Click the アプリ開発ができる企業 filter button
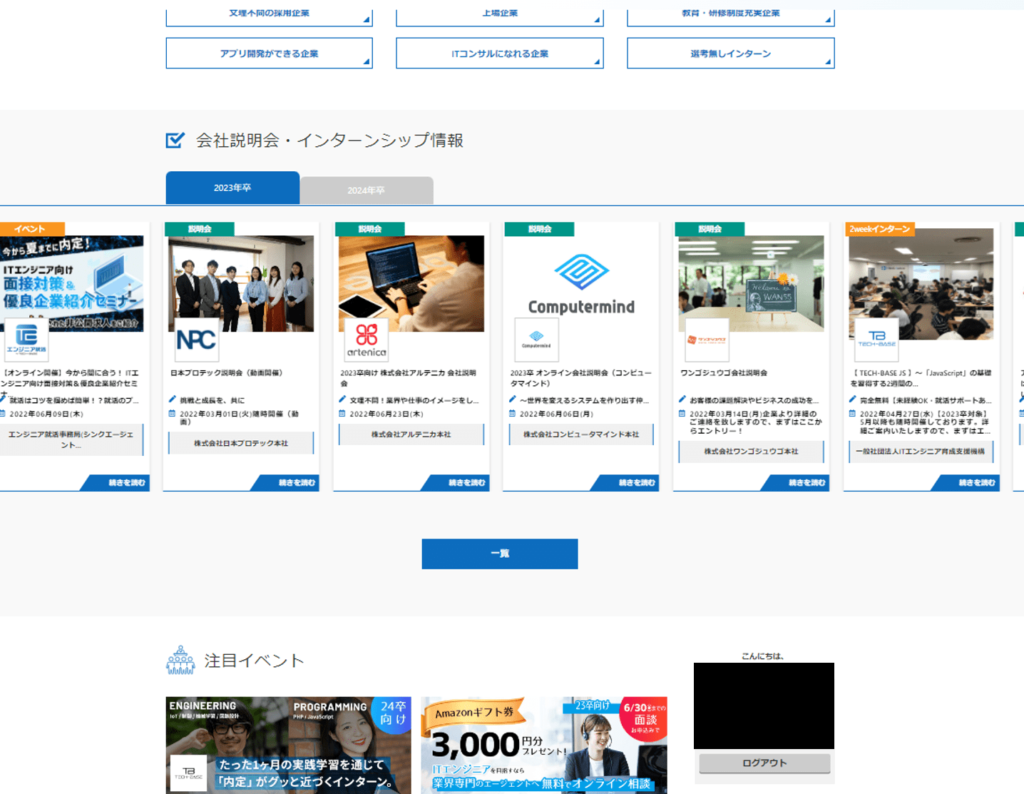The height and width of the screenshot is (794, 1024). [268, 52]
